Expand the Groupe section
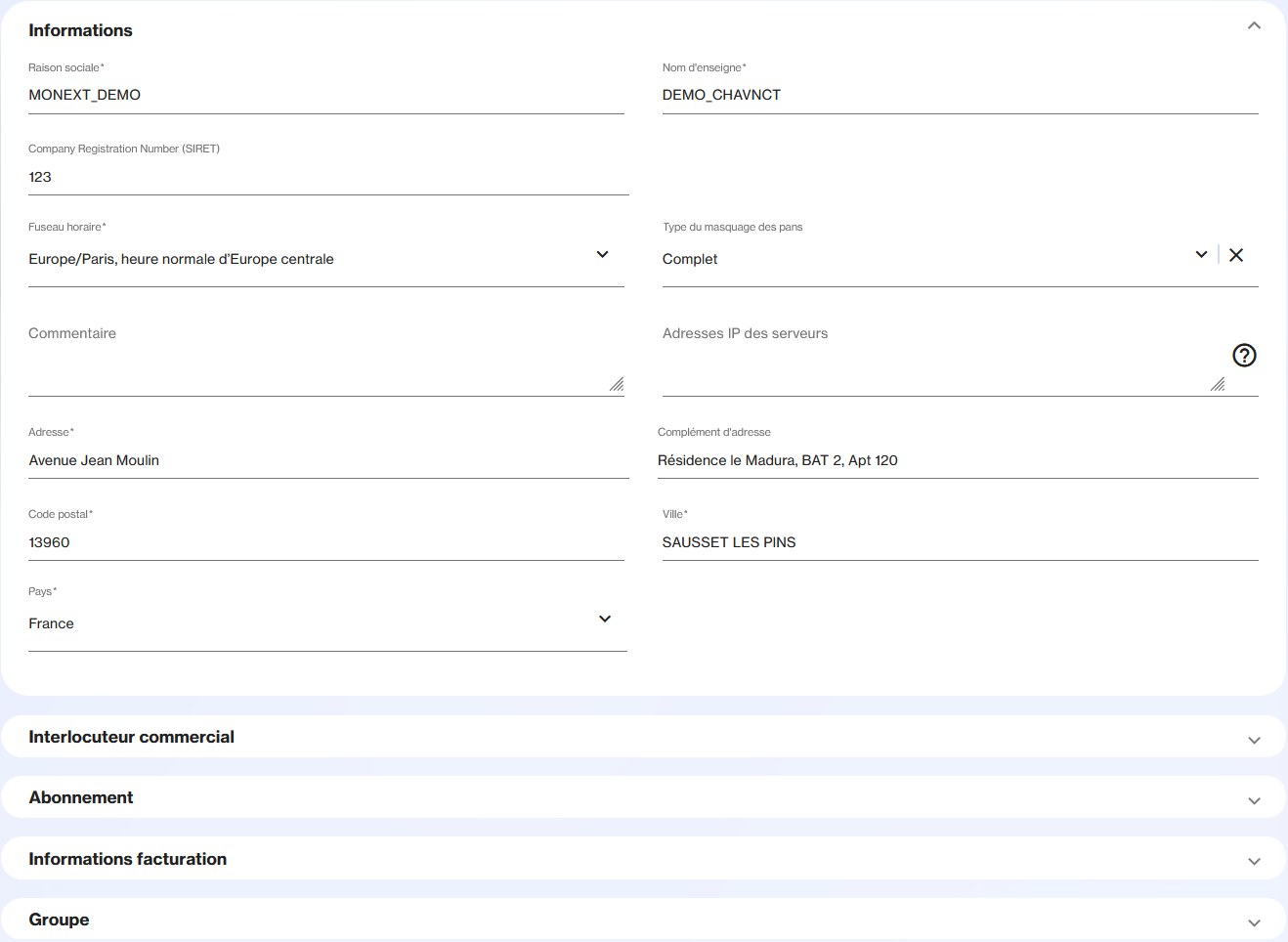This screenshot has width=1288, height=942. click(x=1254, y=922)
